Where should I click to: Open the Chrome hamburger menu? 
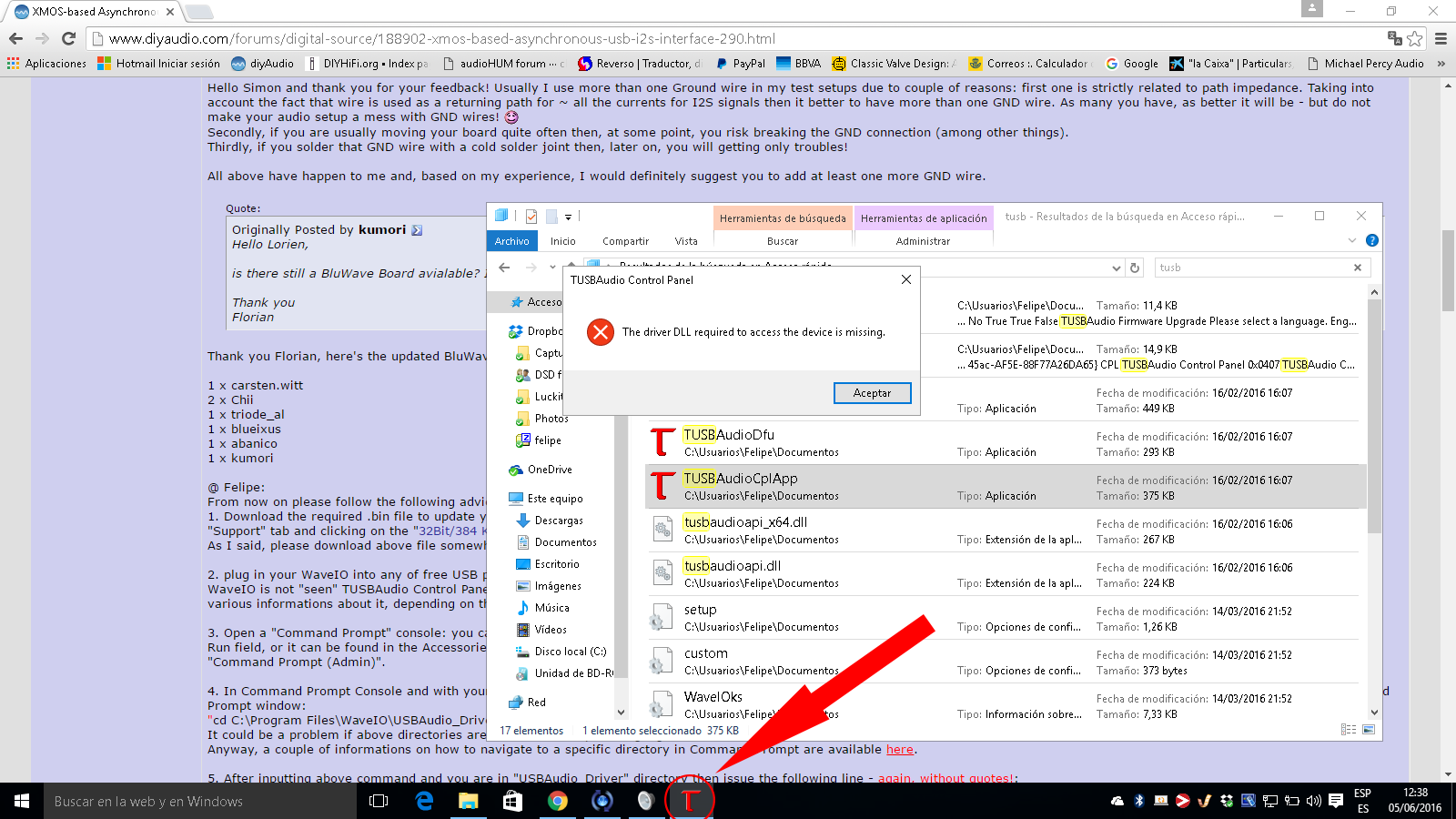(1441, 38)
